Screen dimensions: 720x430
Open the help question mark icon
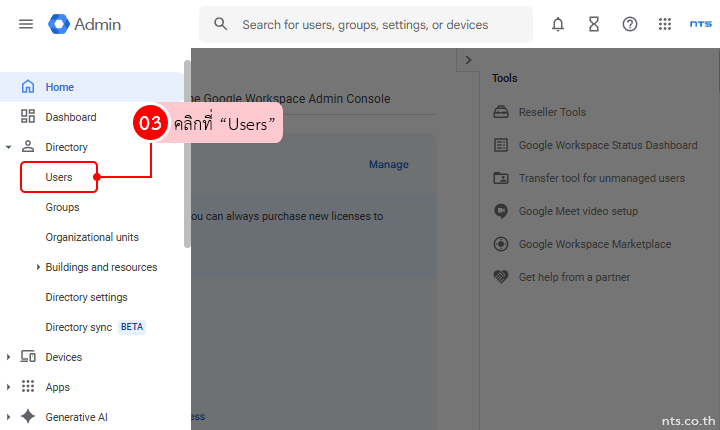pyautogui.click(x=629, y=24)
